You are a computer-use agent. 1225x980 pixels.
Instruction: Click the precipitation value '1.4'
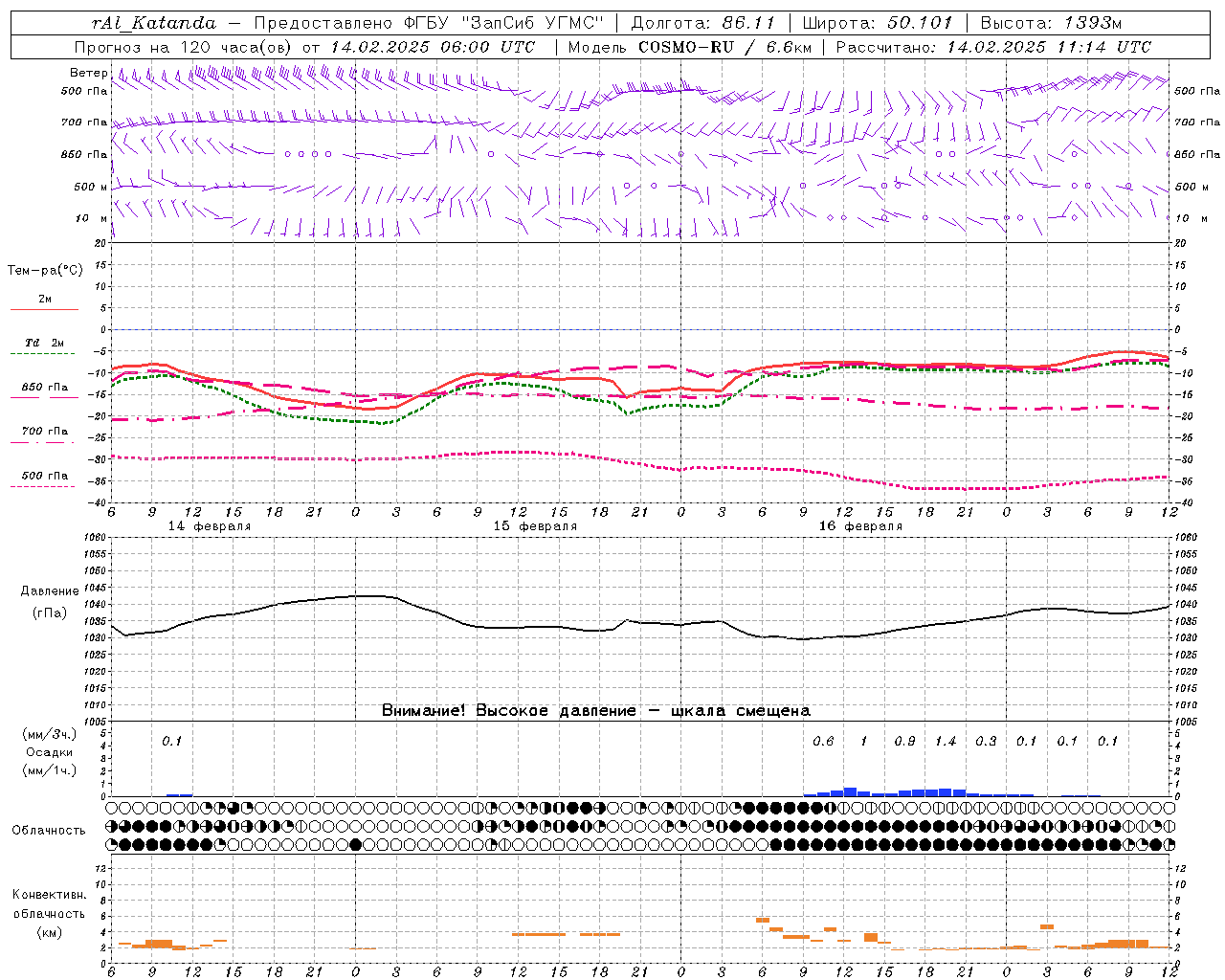946,742
